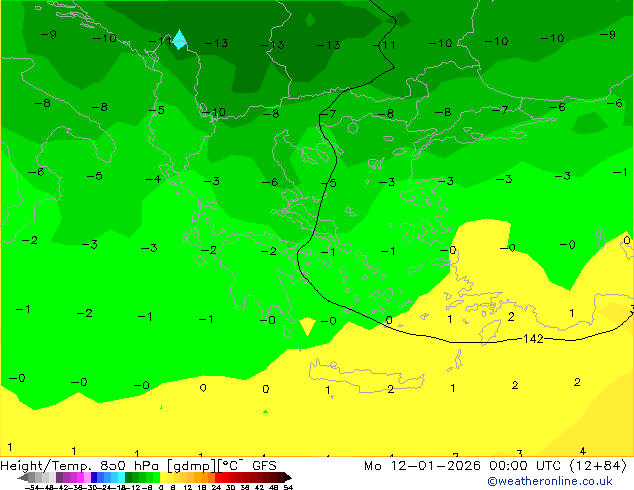Click the grey left arrow of color scale

pos(23,477)
